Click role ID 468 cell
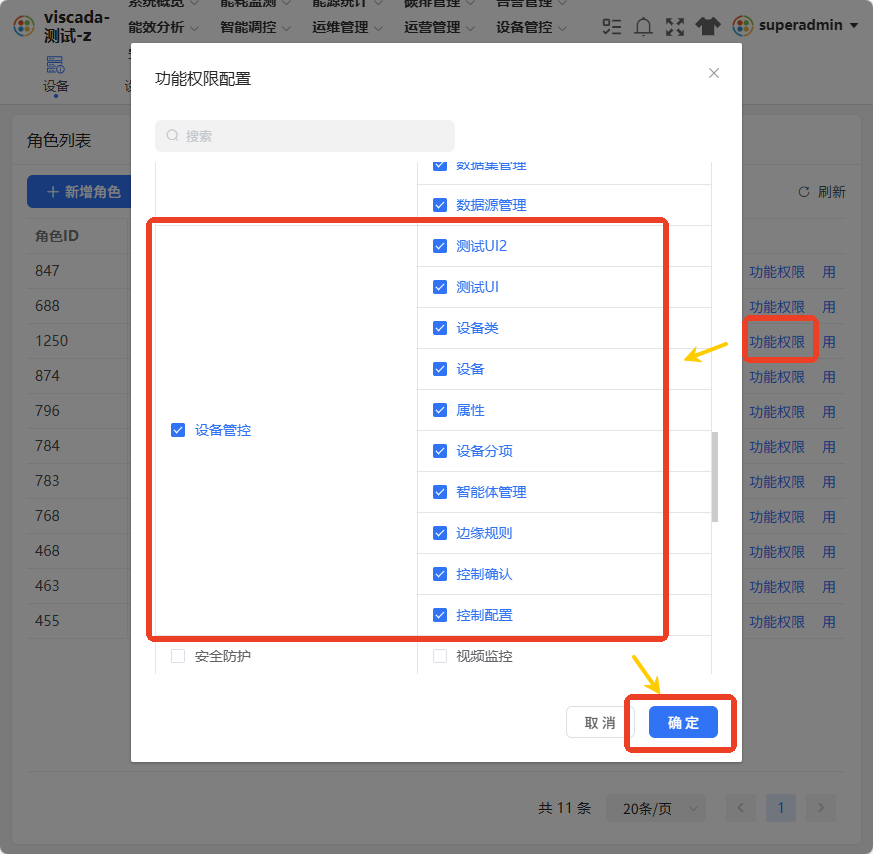This screenshot has height=854, width=873. coord(47,551)
